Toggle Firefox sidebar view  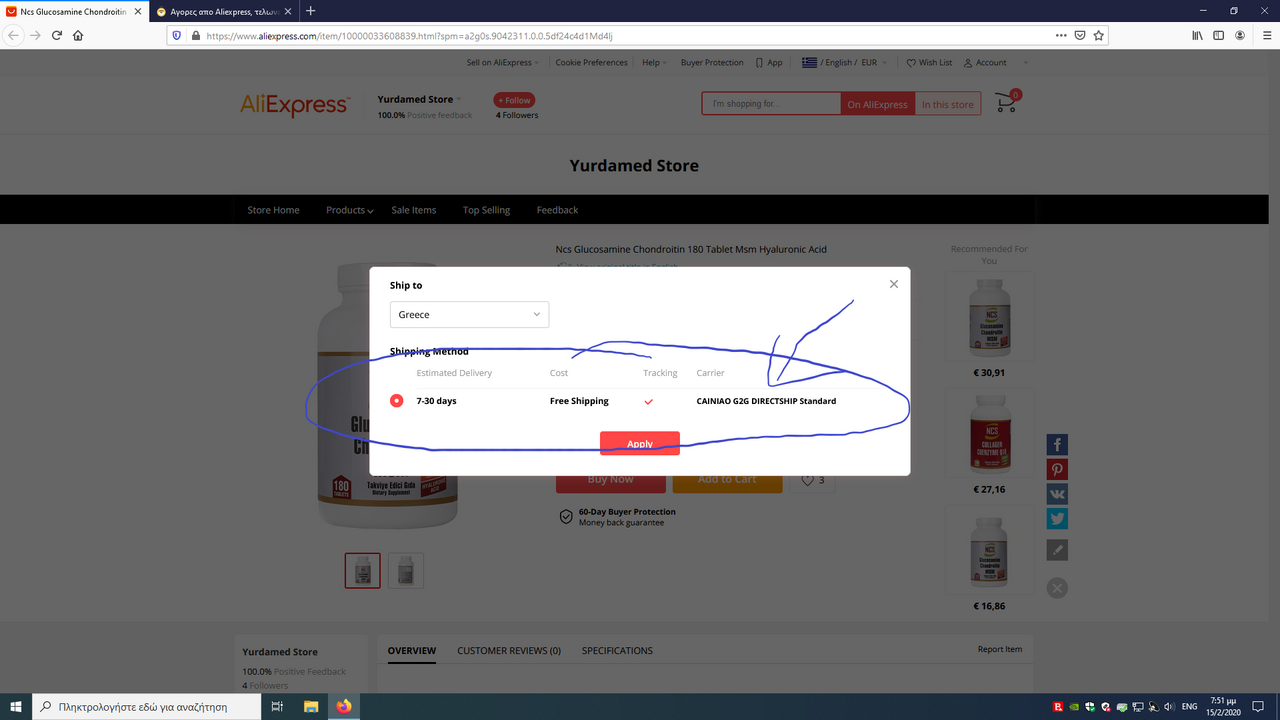pos(1218,35)
